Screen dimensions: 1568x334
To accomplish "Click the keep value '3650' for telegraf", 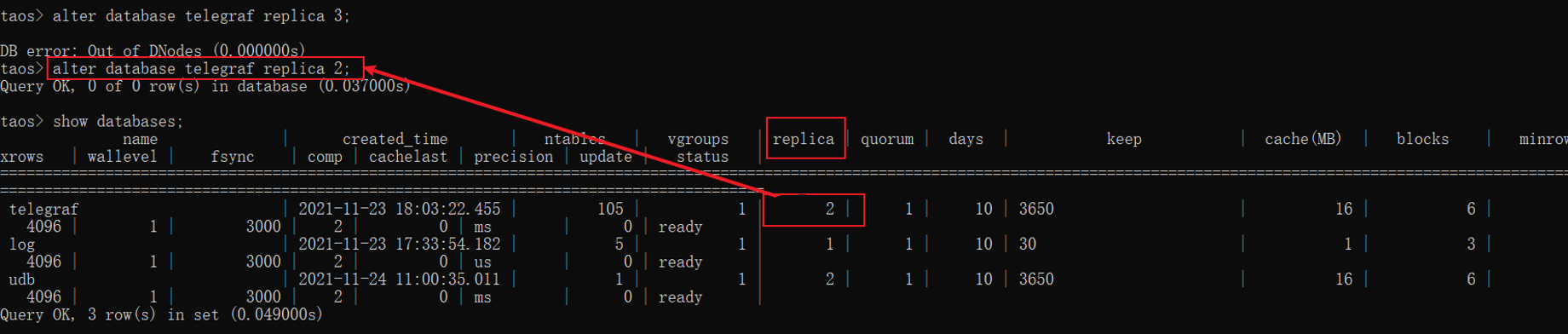I will pos(1036,210).
